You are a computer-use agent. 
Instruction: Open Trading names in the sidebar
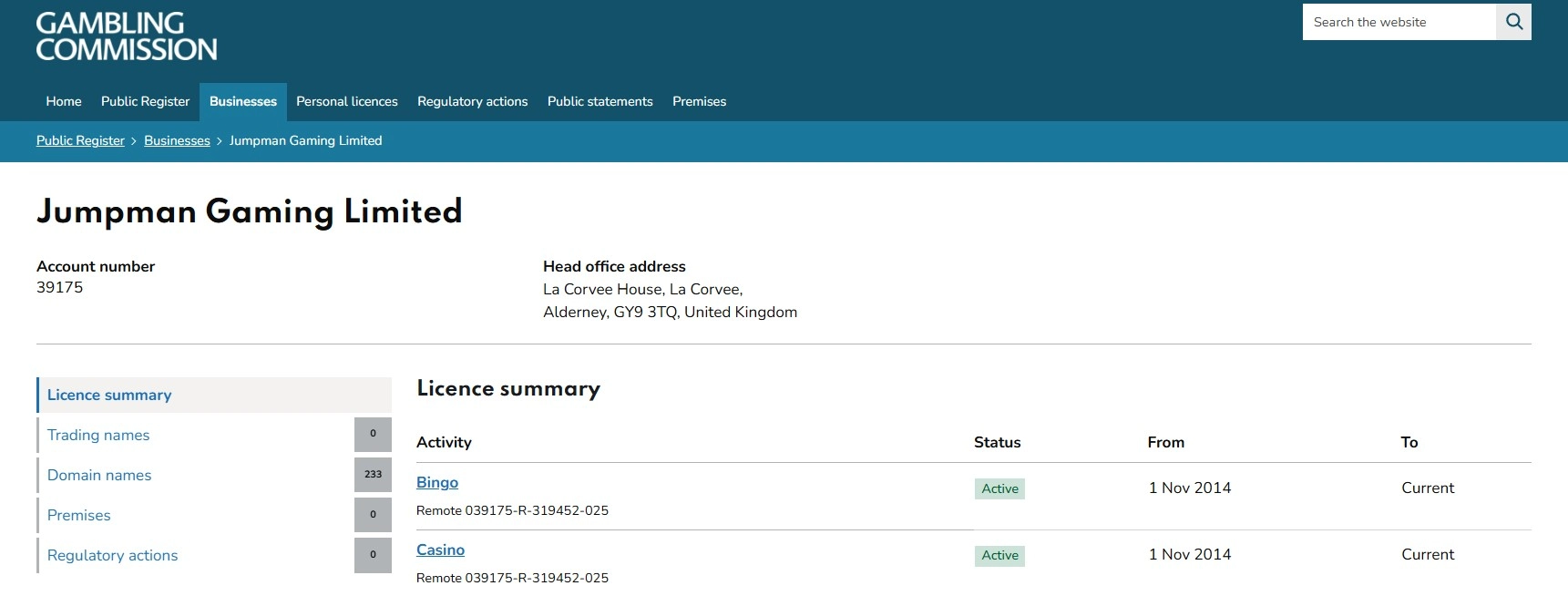pyautogui.click(x=98, y=435)
